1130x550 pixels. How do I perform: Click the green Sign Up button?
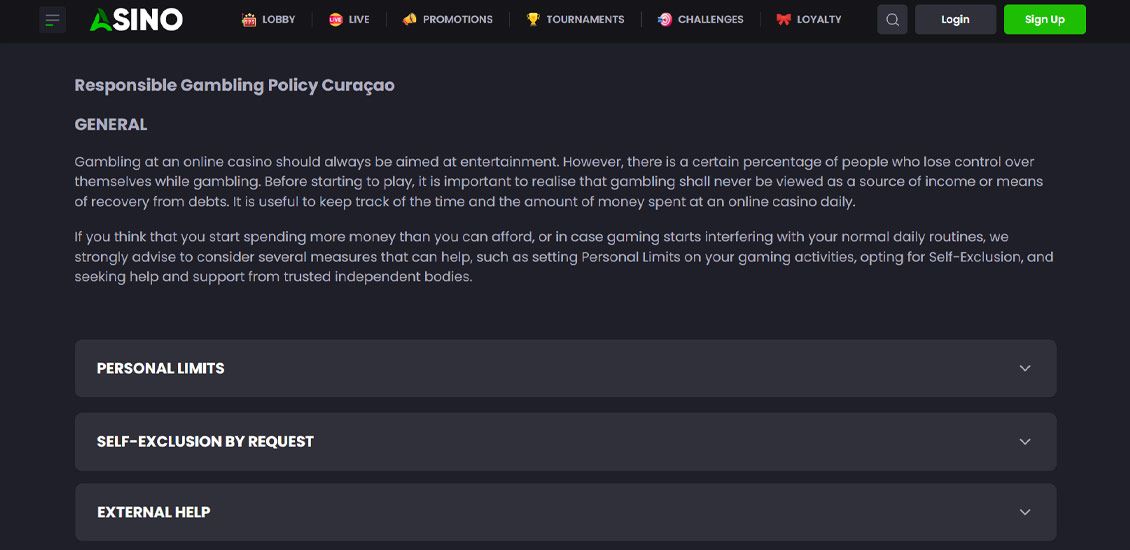pos(1044,19)
